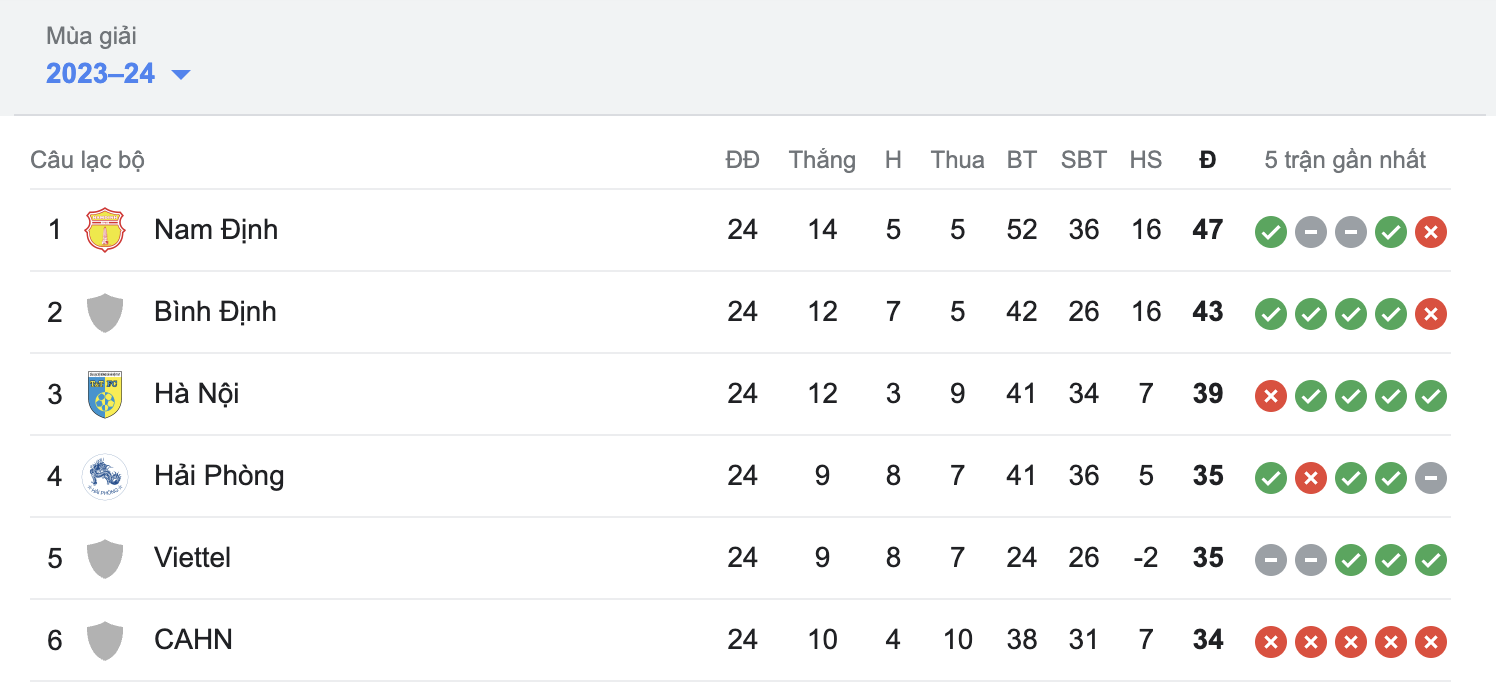Click Hải Phòng's gray draw result icon

1431,478
